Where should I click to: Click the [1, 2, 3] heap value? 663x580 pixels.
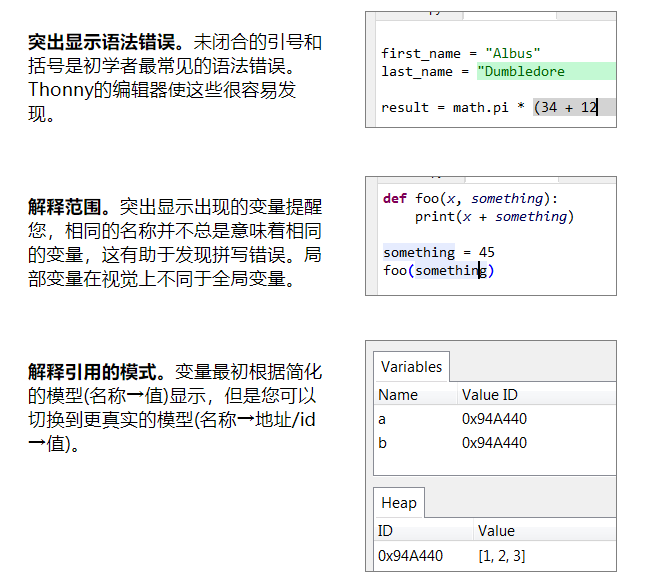501,555
